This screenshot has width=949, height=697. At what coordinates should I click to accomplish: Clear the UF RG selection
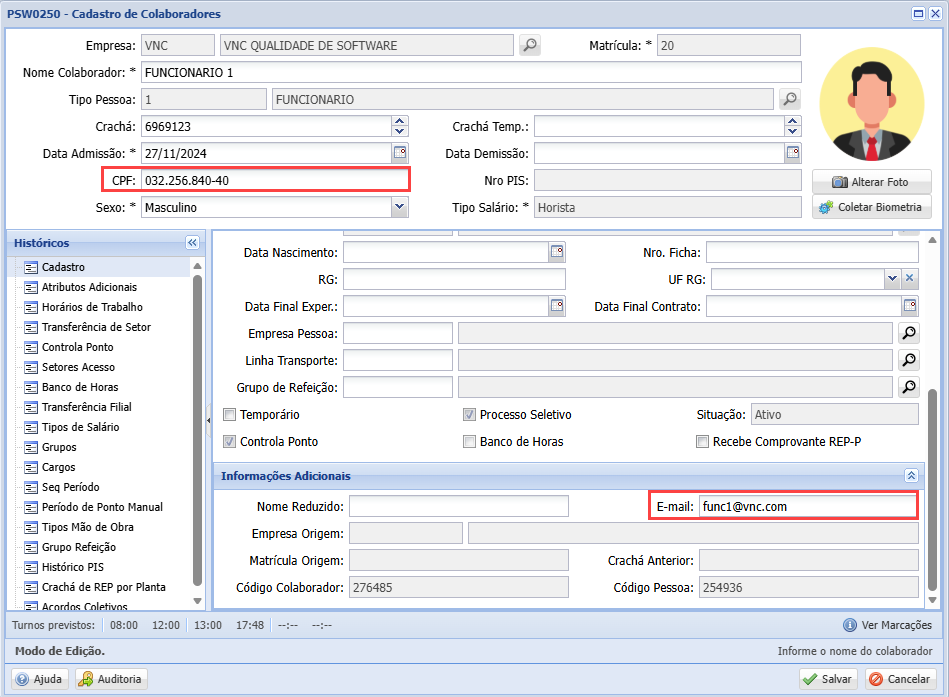910,279
